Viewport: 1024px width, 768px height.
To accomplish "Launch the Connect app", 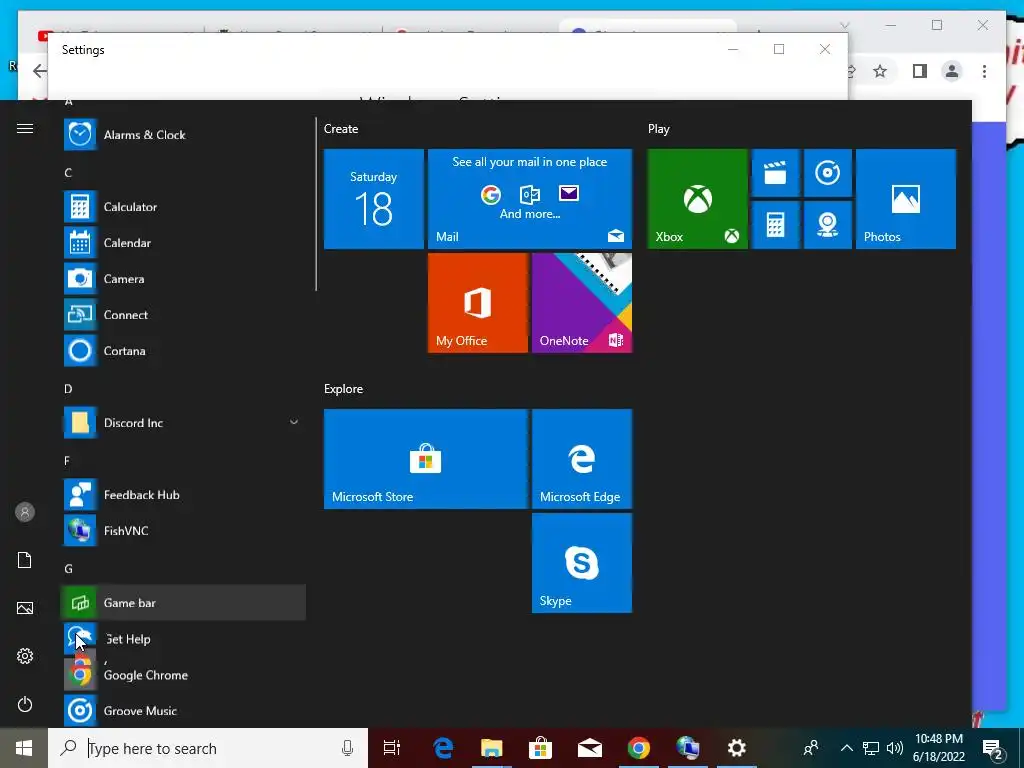I will coord(183,315).
